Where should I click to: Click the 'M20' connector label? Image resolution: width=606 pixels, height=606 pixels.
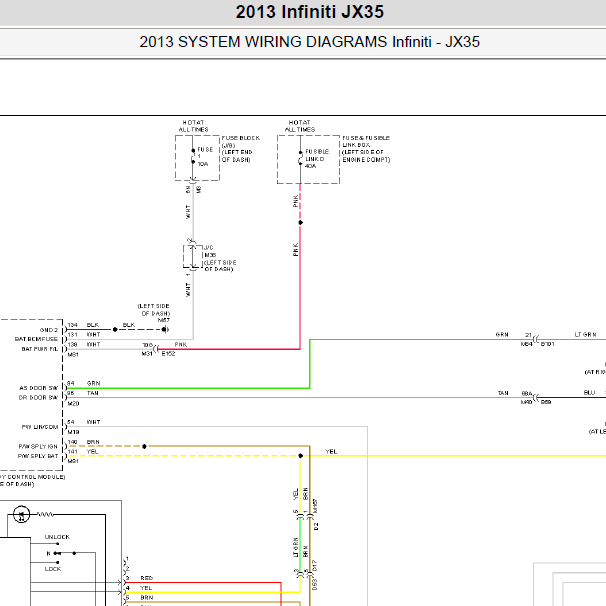[x=73, y=403]
